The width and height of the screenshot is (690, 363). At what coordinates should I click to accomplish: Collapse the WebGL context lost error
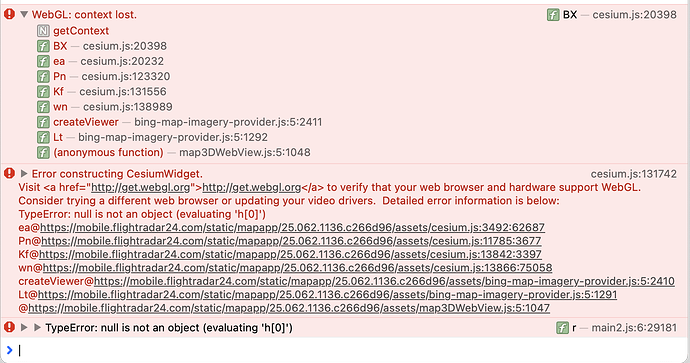24,15
